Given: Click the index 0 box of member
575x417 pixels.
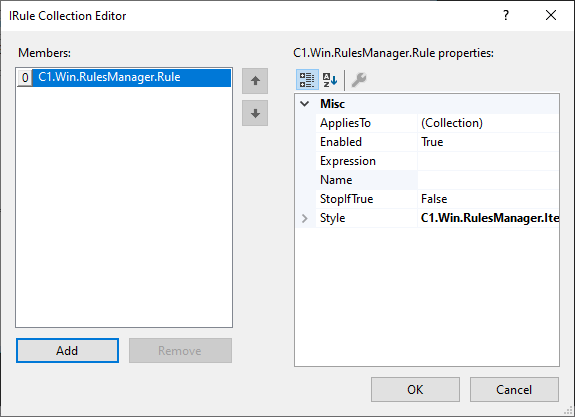Looking at the screenshot, I should pos(25,78).
